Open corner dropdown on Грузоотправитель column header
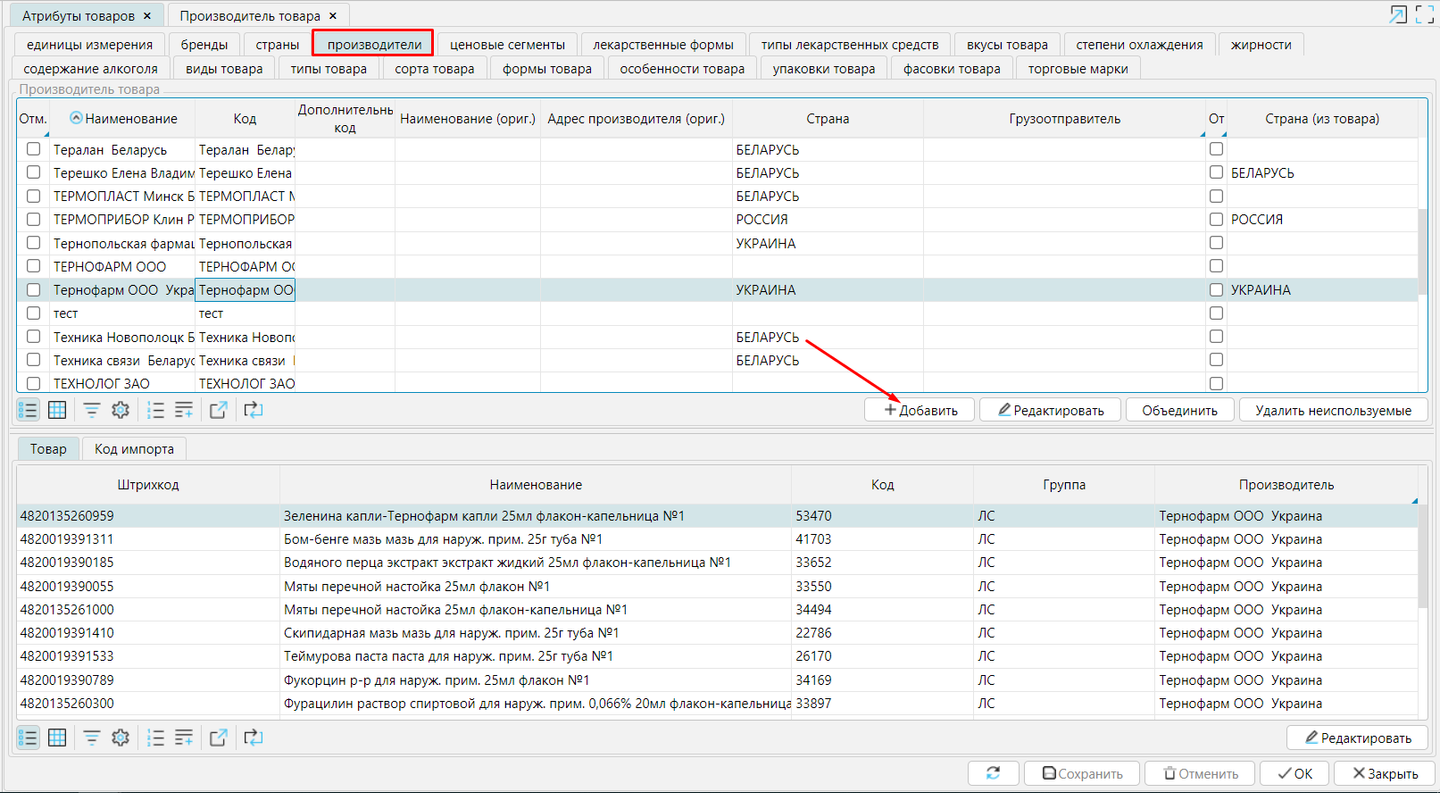The image size is (1440, 793). tap(1201, 134)
